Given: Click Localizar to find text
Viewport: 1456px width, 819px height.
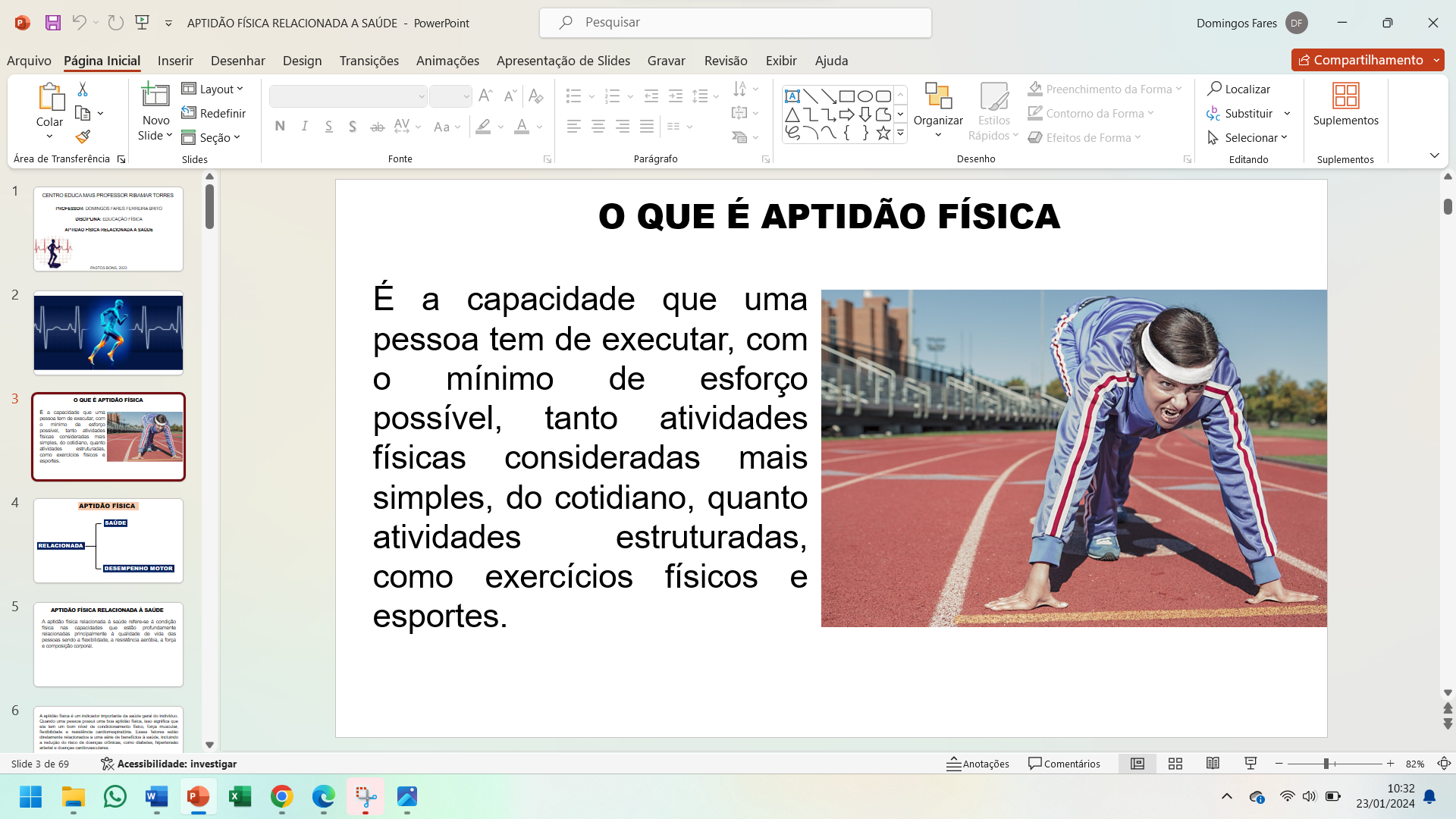Looking at the screenshot, I should (1239, 89).
